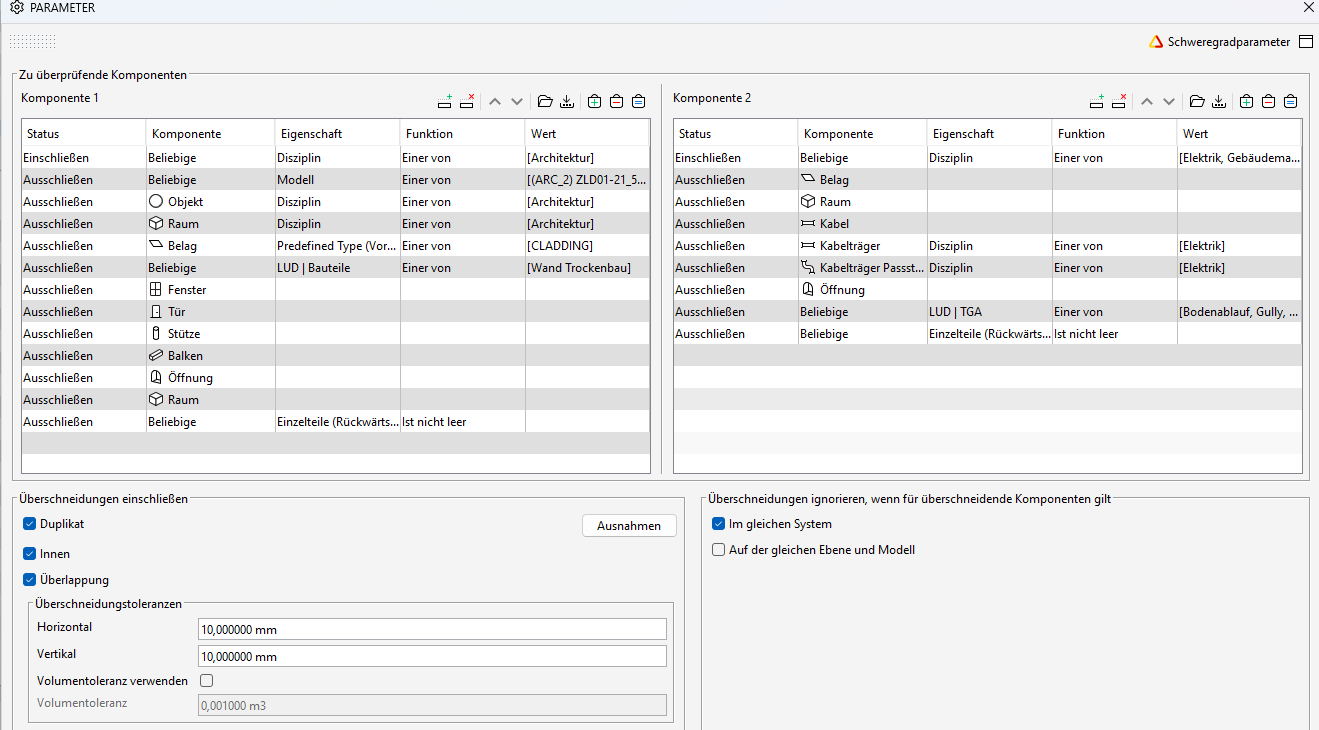Add selection basket to Komponente 2
Screen dimensions: 1319x730
pyautogui.click(x=1247, y=101)
